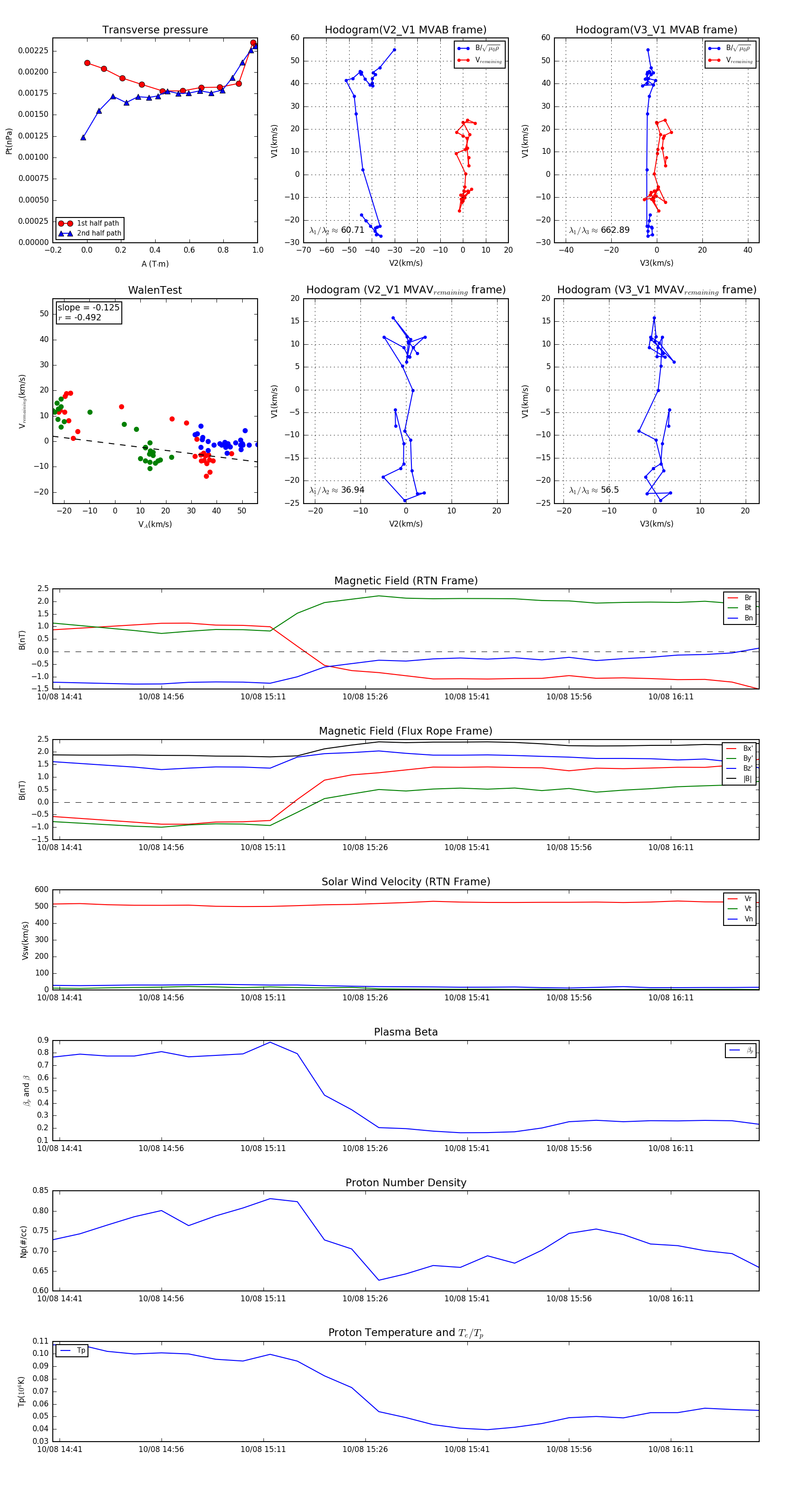The height and width of the screenshot is (1489, 812).
Task: Click the '1st half path' legend entry
Action: pos(90,223)
